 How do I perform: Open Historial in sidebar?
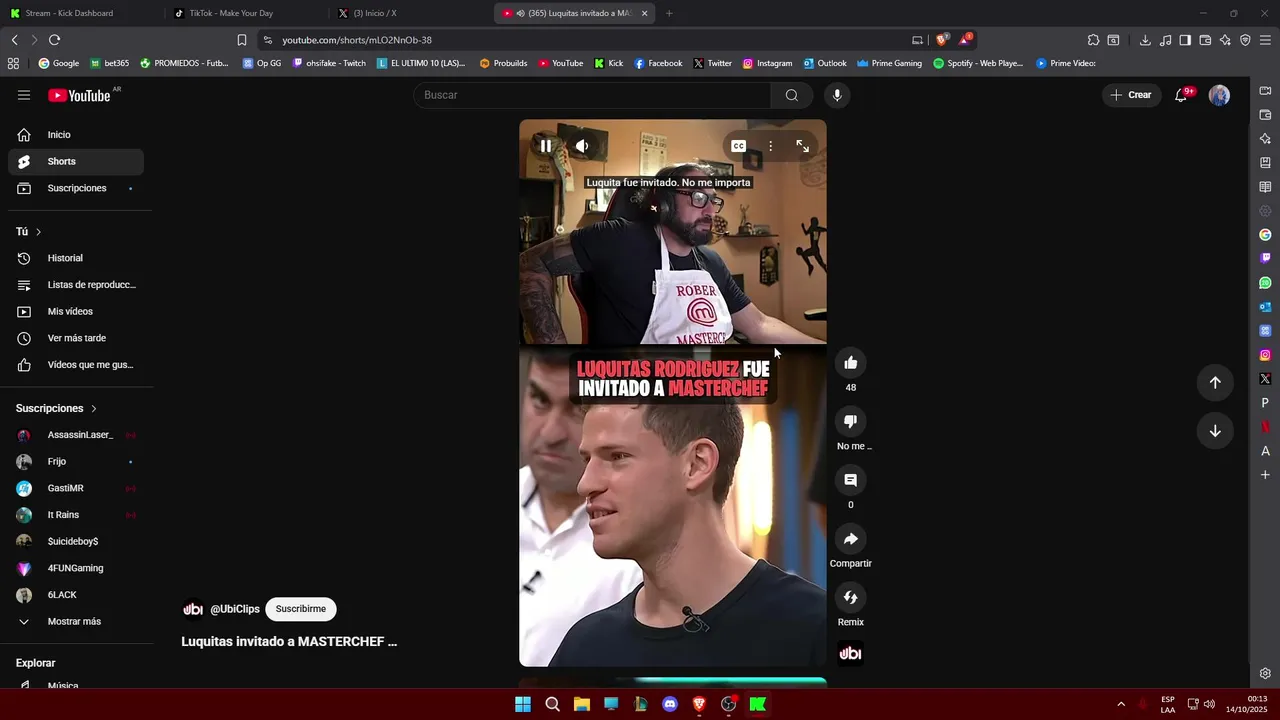pyautogui.click(x=76, y=258)
